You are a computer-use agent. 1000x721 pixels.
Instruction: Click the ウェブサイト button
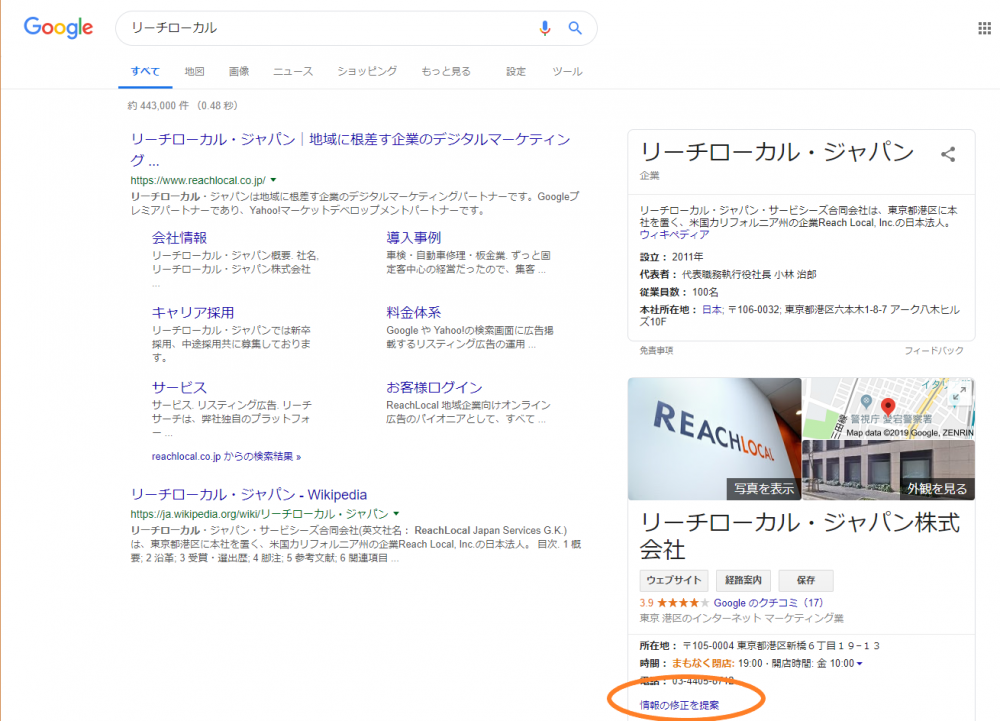point(674,580)
